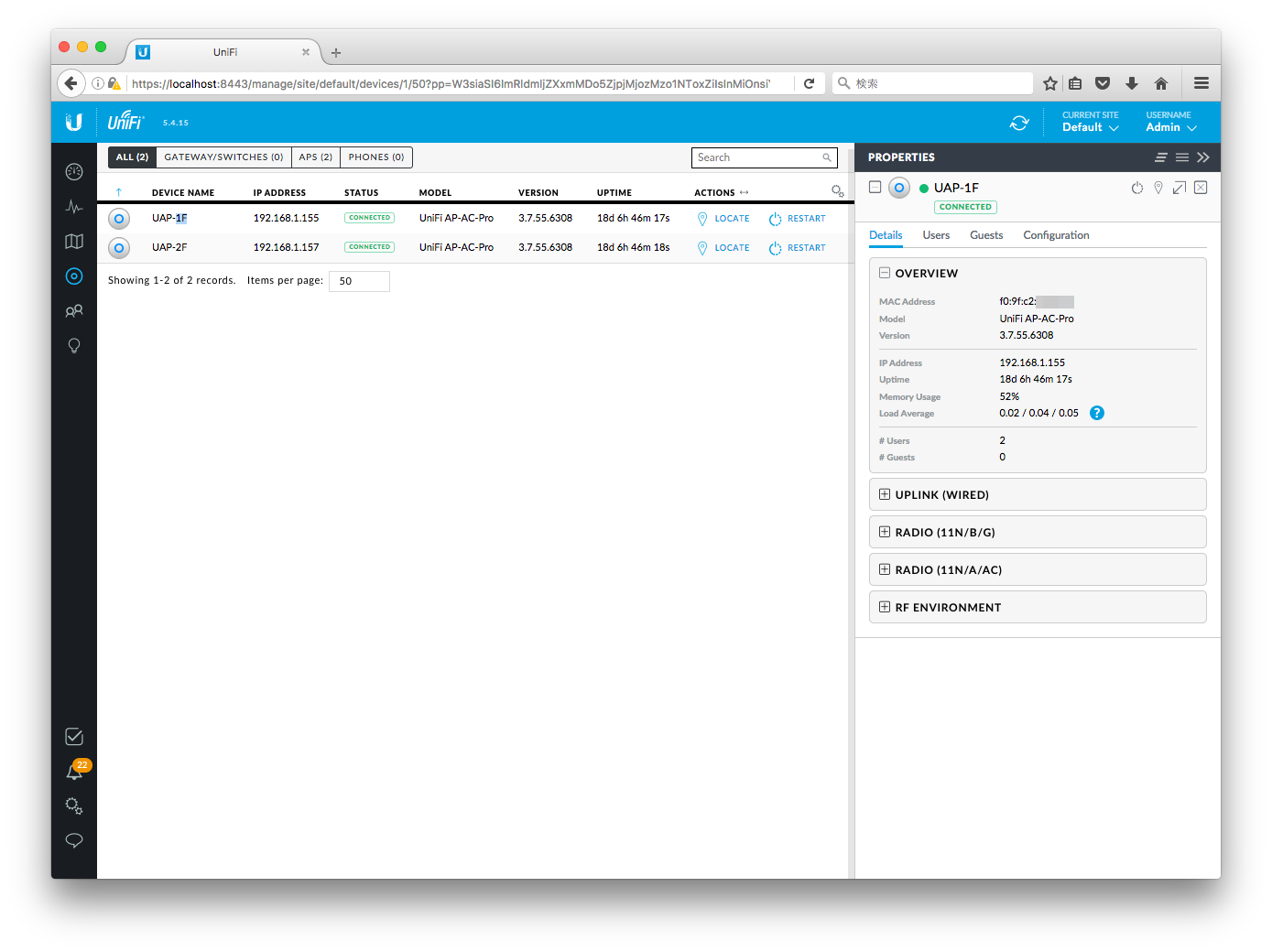Locate the UAP-1F device
Viewport: 1272px width, 952px height.
click(723, 219)
